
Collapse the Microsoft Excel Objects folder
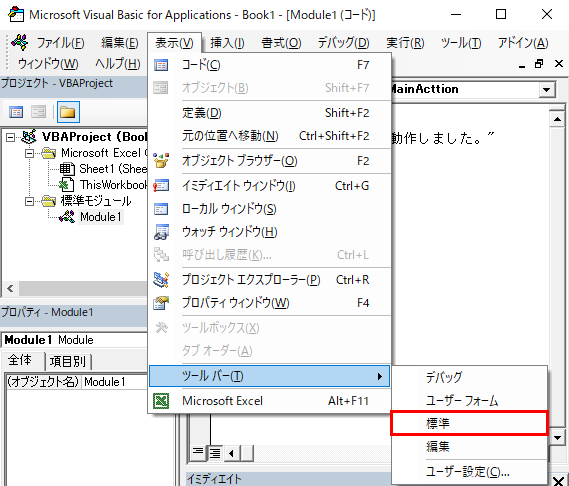coord(29,154)
